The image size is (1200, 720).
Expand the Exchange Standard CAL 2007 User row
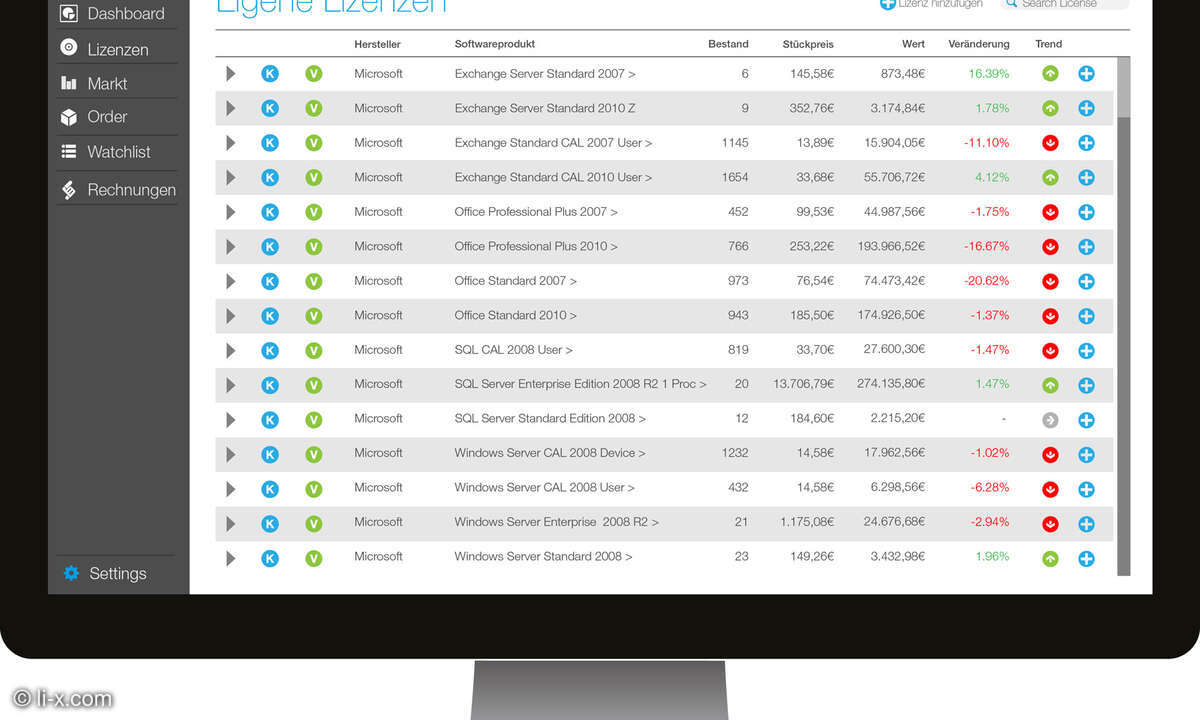pos(231,143)
